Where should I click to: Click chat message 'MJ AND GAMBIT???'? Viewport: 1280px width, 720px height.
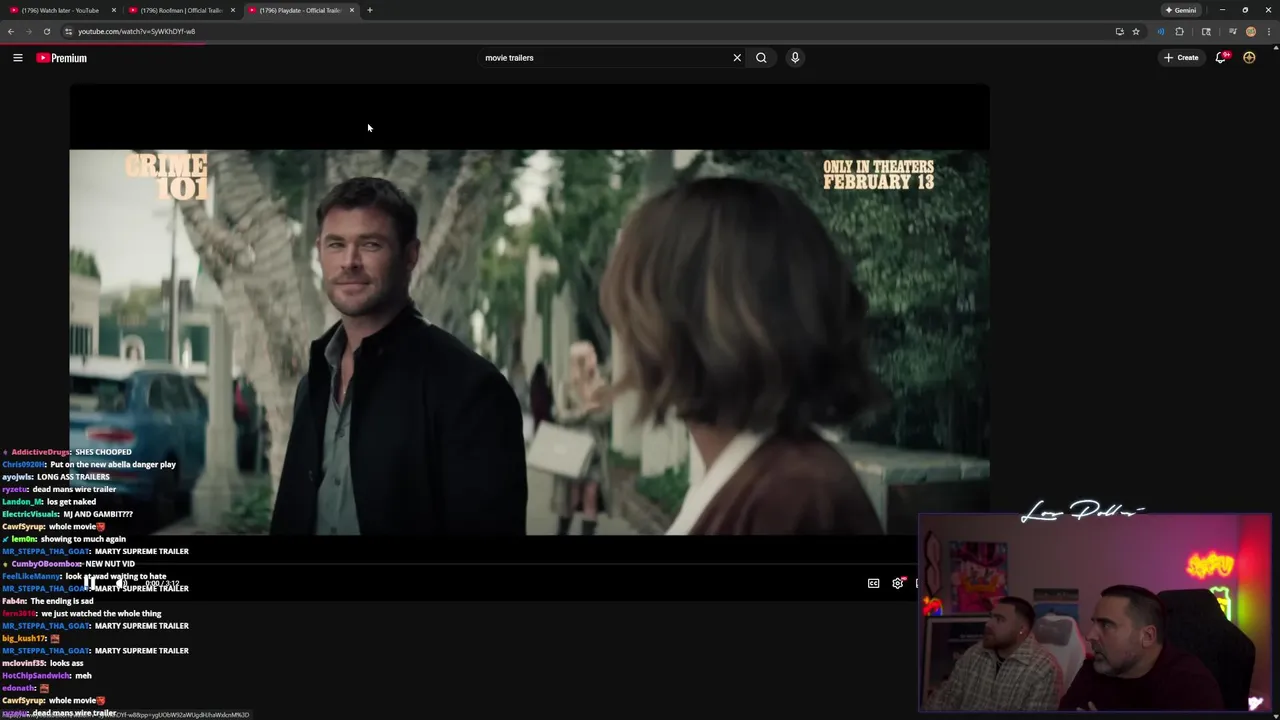[x=98, y=514]
